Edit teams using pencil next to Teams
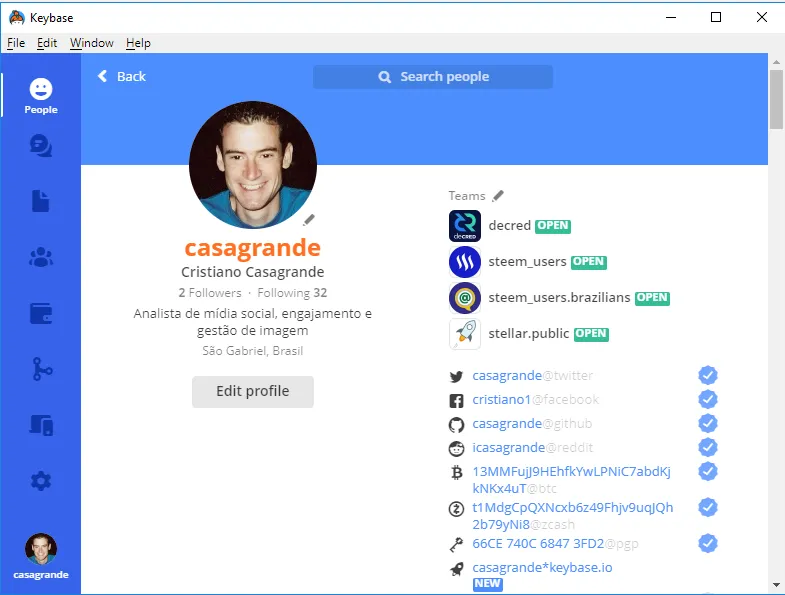The width and height of the screenshot is (785, 595). 498,196
